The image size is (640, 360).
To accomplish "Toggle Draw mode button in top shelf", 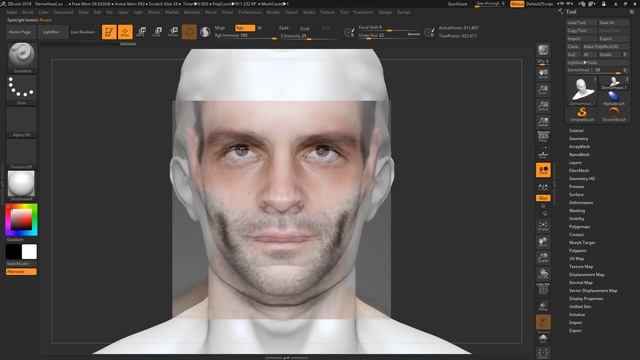I will (125, 32).
